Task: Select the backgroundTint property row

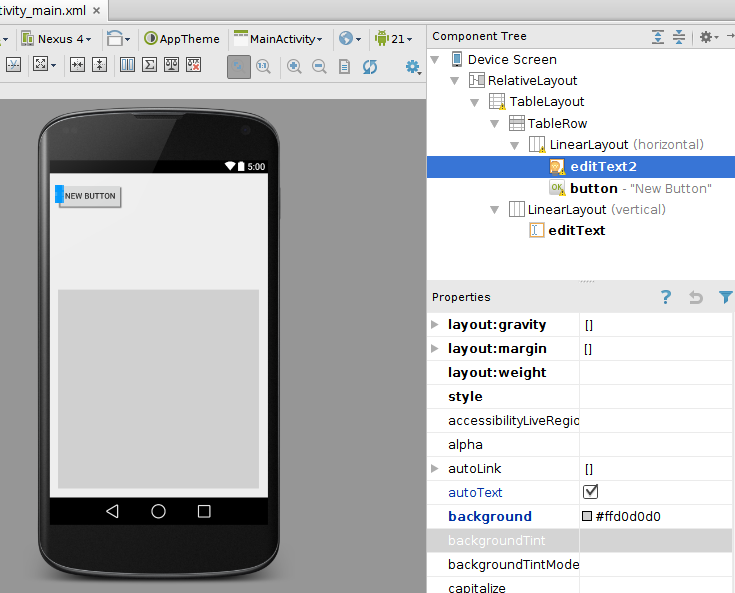Action: (x=579, y=540)
